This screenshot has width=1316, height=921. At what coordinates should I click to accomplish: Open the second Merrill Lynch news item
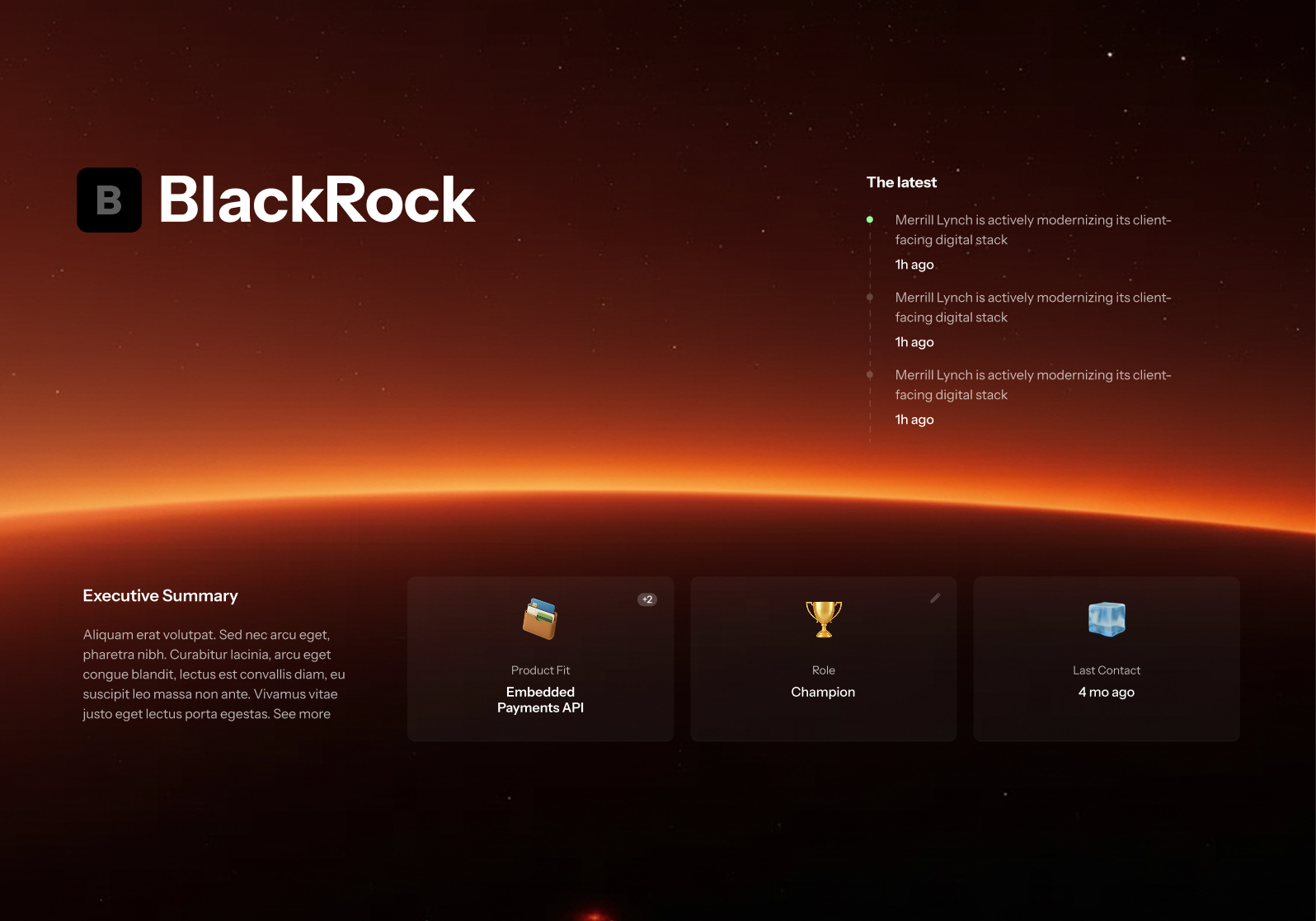[x=1032, y=308]
